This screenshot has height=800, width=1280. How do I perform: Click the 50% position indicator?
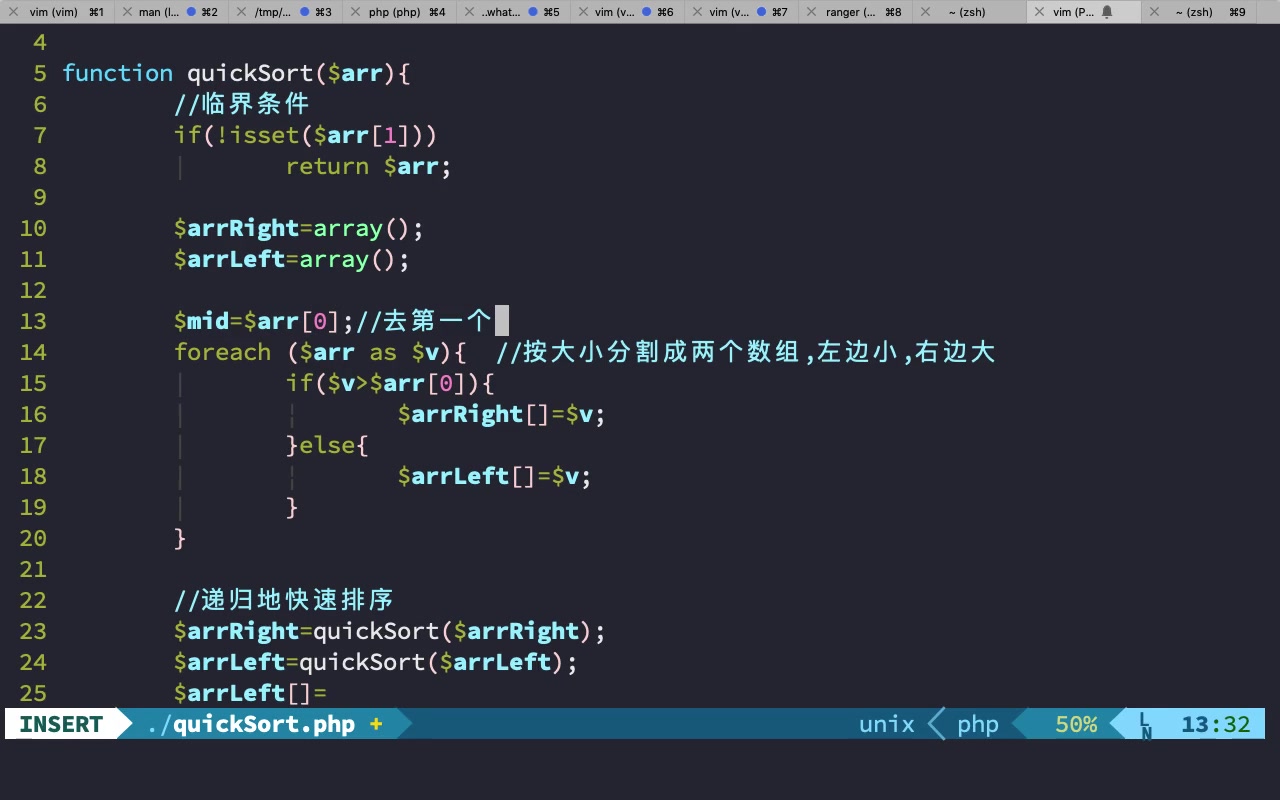[x=1076, y=724]
